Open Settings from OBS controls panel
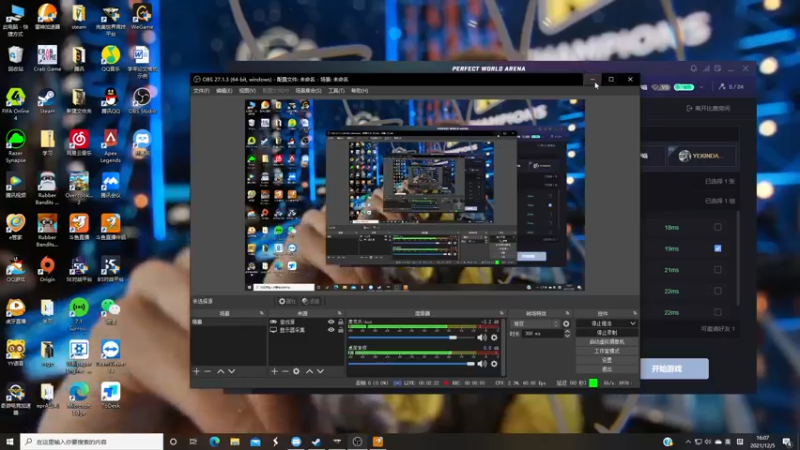Screen dimensions: 800x450 click(x=607, y=360)
